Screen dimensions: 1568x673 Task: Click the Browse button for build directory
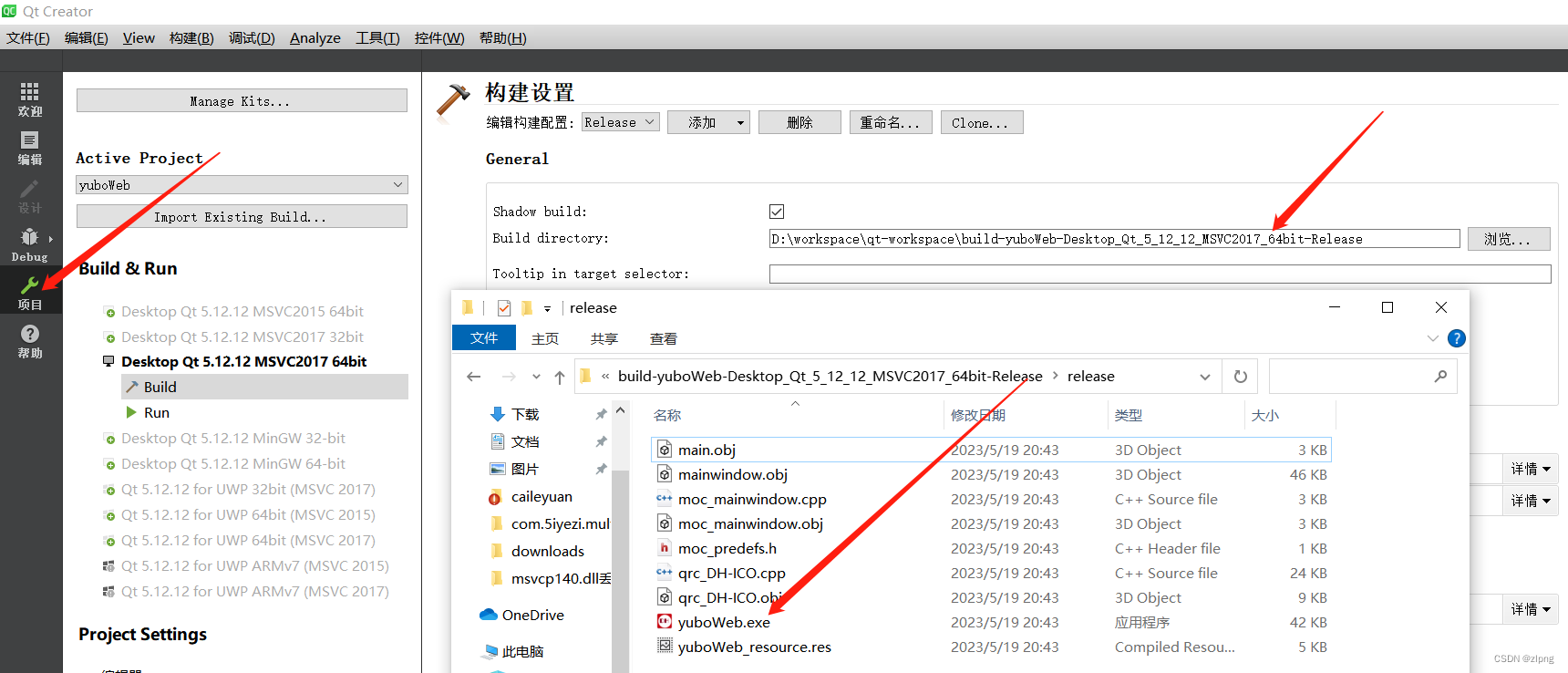[x=1508, y=239]
